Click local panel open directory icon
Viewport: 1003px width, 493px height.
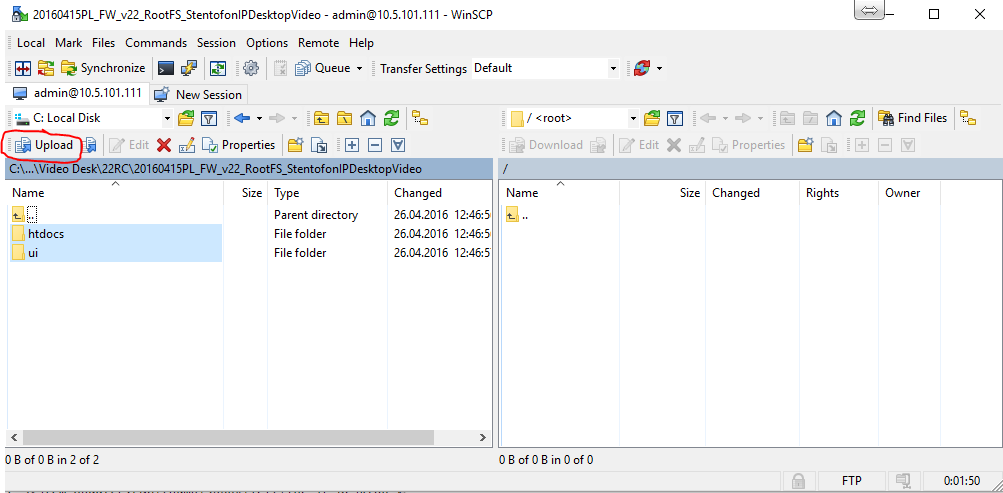click(x=186, y=118)
